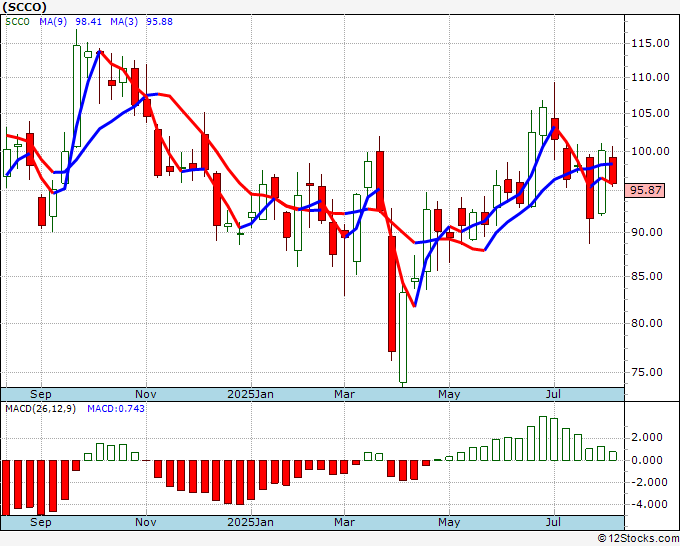
Task: Click Jul on the price chart timeline
Action: (553, 394)
